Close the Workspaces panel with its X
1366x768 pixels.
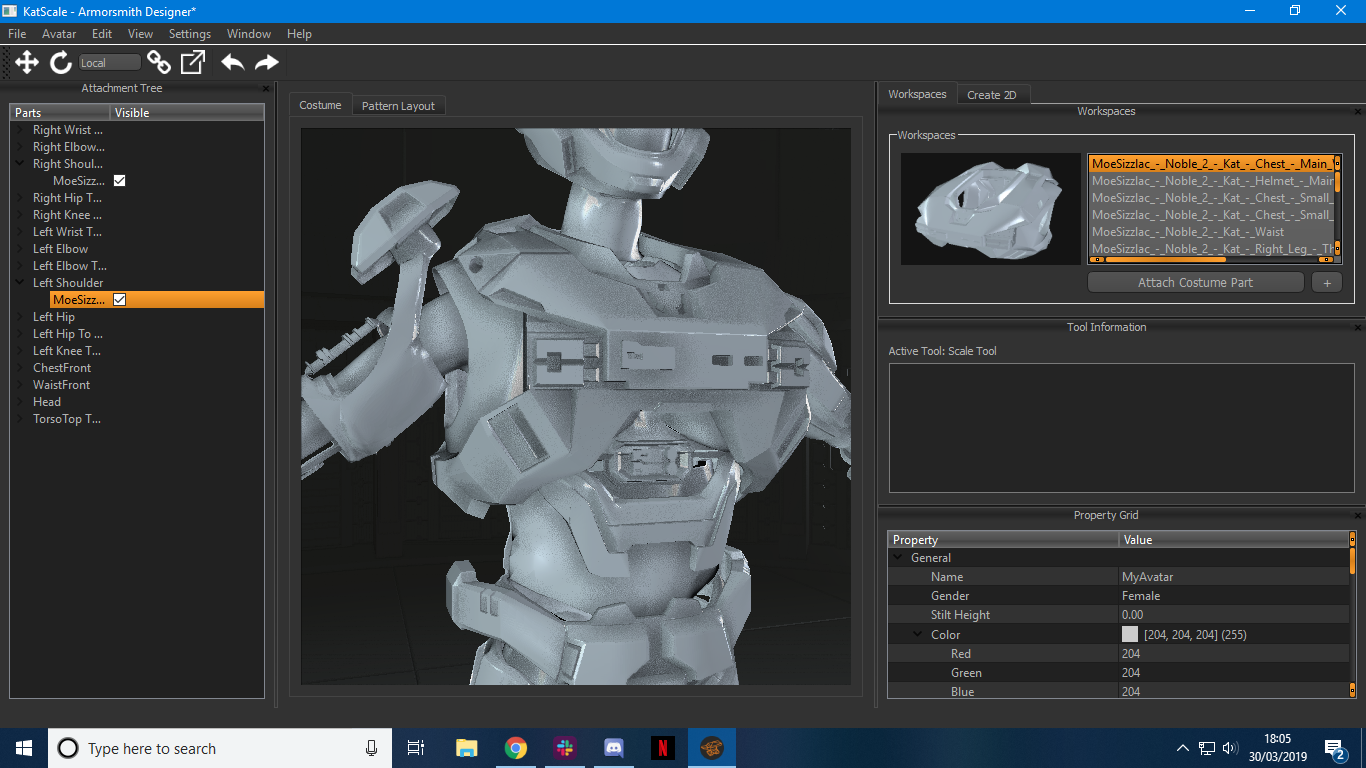pyautogui.click(x=1358, y=112)
